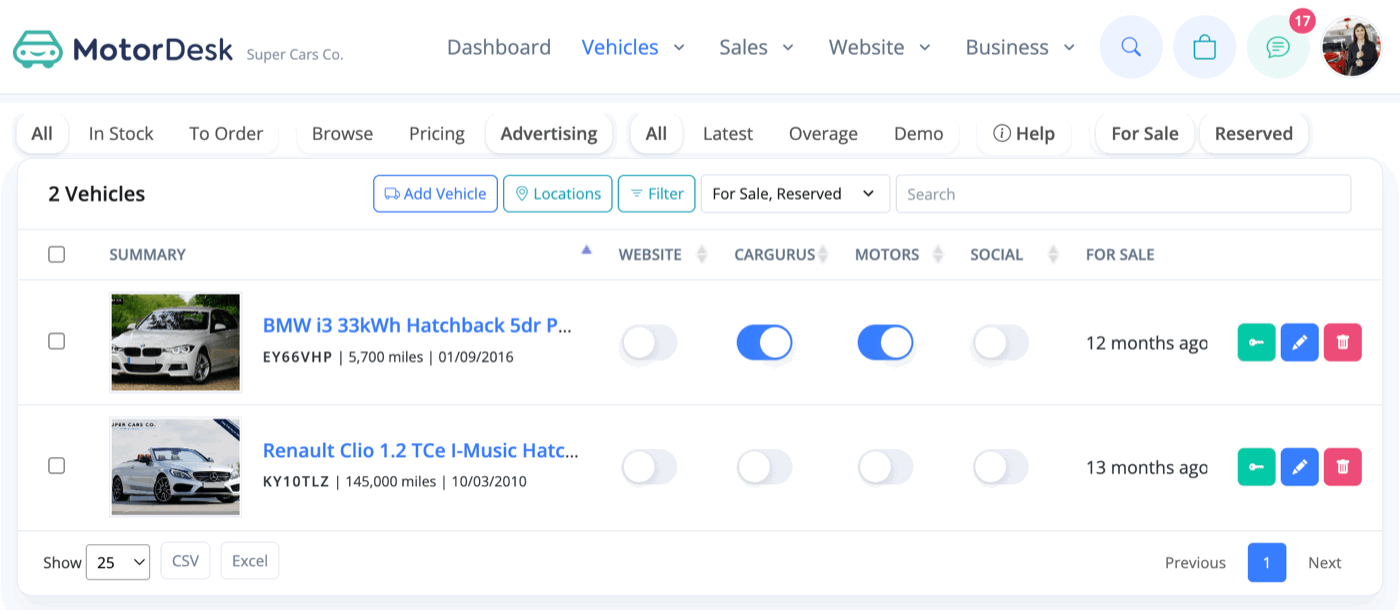Click the MotorDesk car logo
1400x610 pixels.
(x=38, y=48)
